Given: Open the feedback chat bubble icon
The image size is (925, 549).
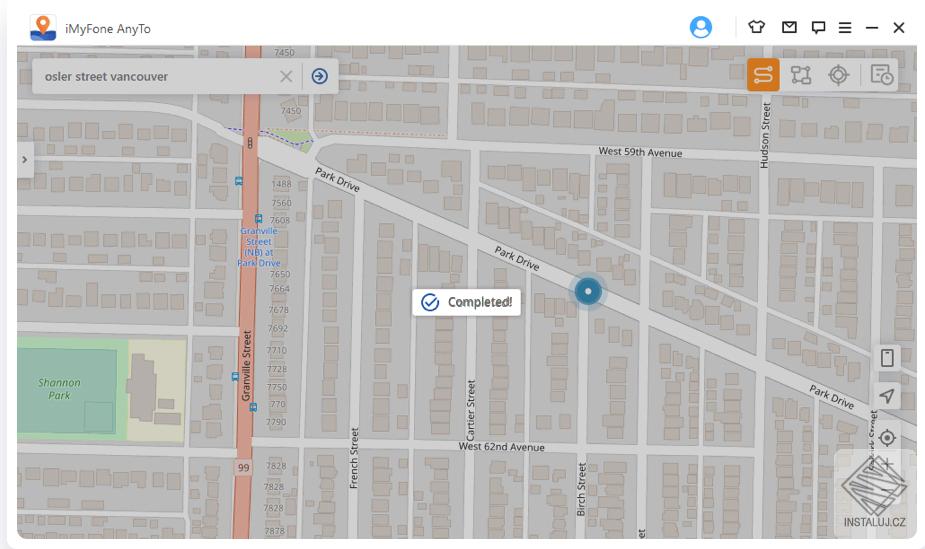Looking at the screenshot, I should click(x=818, y=28).
